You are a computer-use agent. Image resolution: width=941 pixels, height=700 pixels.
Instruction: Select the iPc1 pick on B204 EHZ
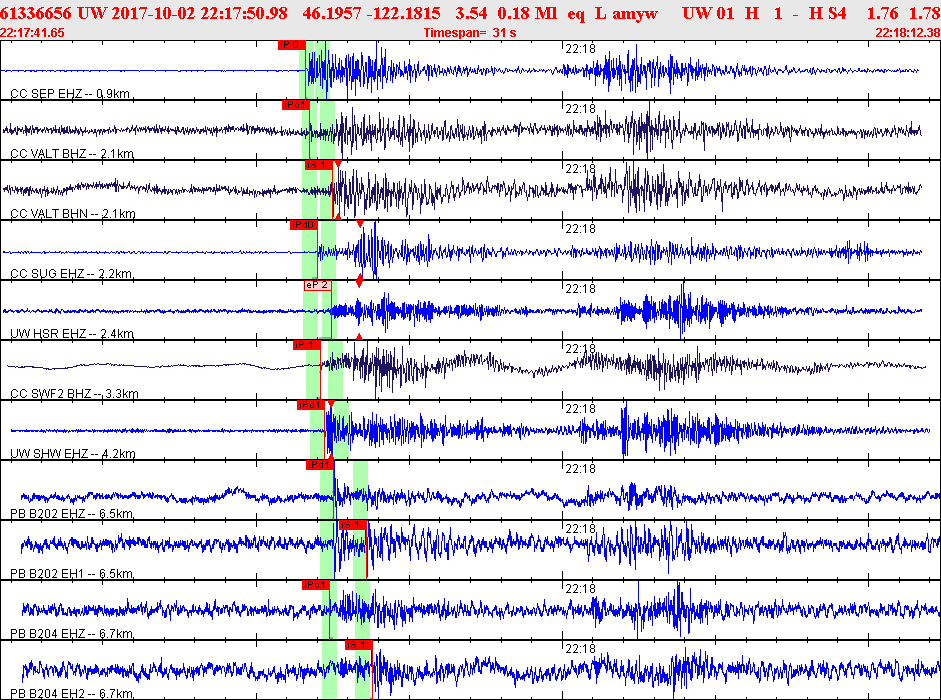[316, 585]
